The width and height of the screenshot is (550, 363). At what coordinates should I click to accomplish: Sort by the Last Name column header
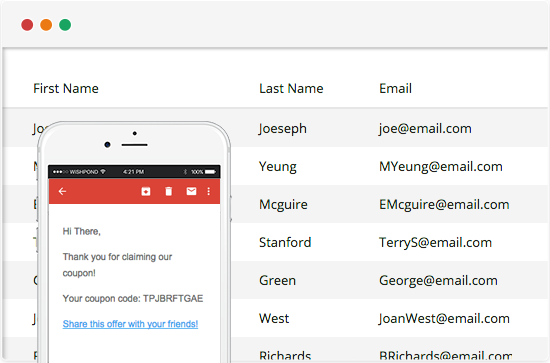(291, 88)
